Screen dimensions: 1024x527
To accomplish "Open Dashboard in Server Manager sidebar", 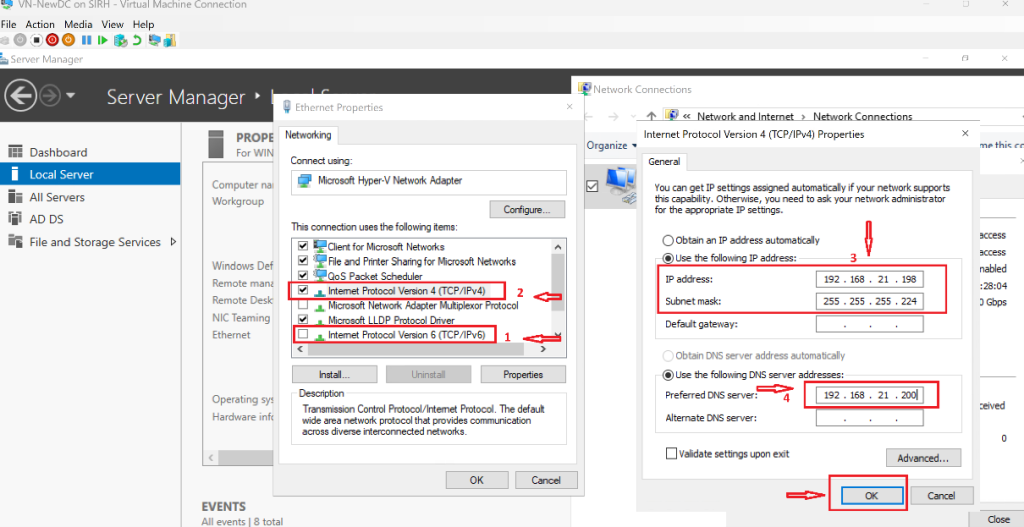I will tap(58, 152).
